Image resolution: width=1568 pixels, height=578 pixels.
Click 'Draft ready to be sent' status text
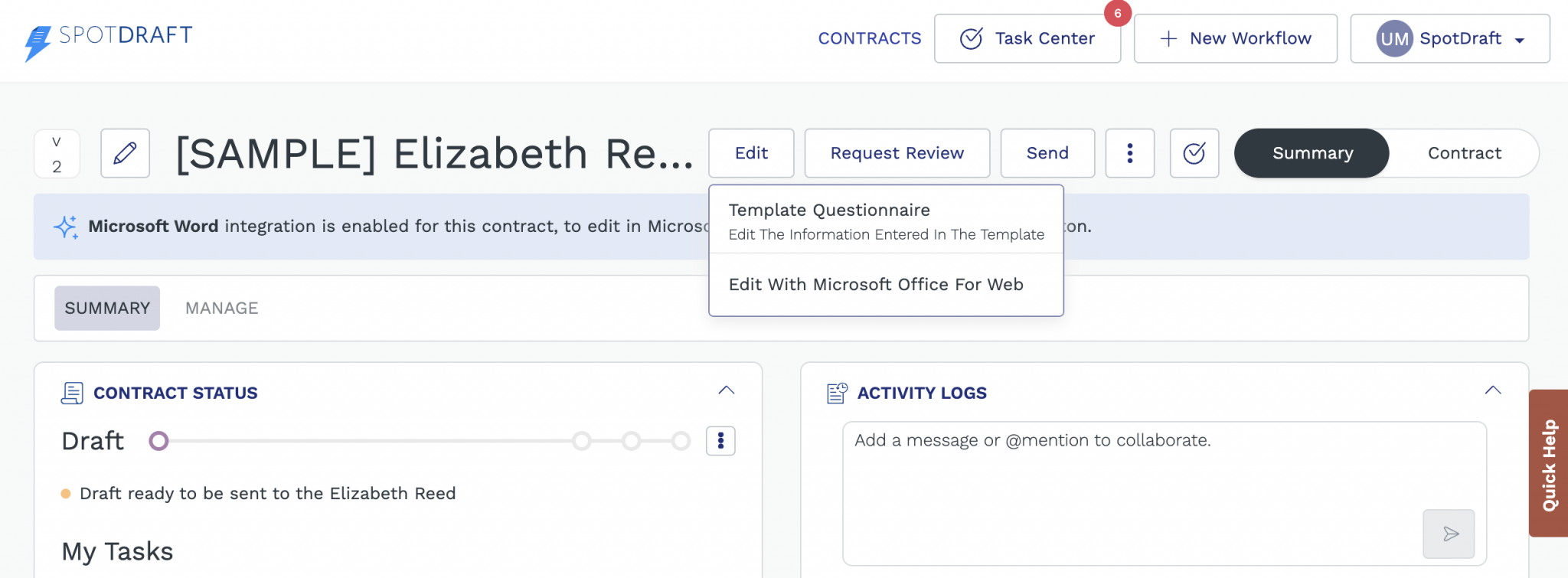pyautogui.click(x=268, y=494)
